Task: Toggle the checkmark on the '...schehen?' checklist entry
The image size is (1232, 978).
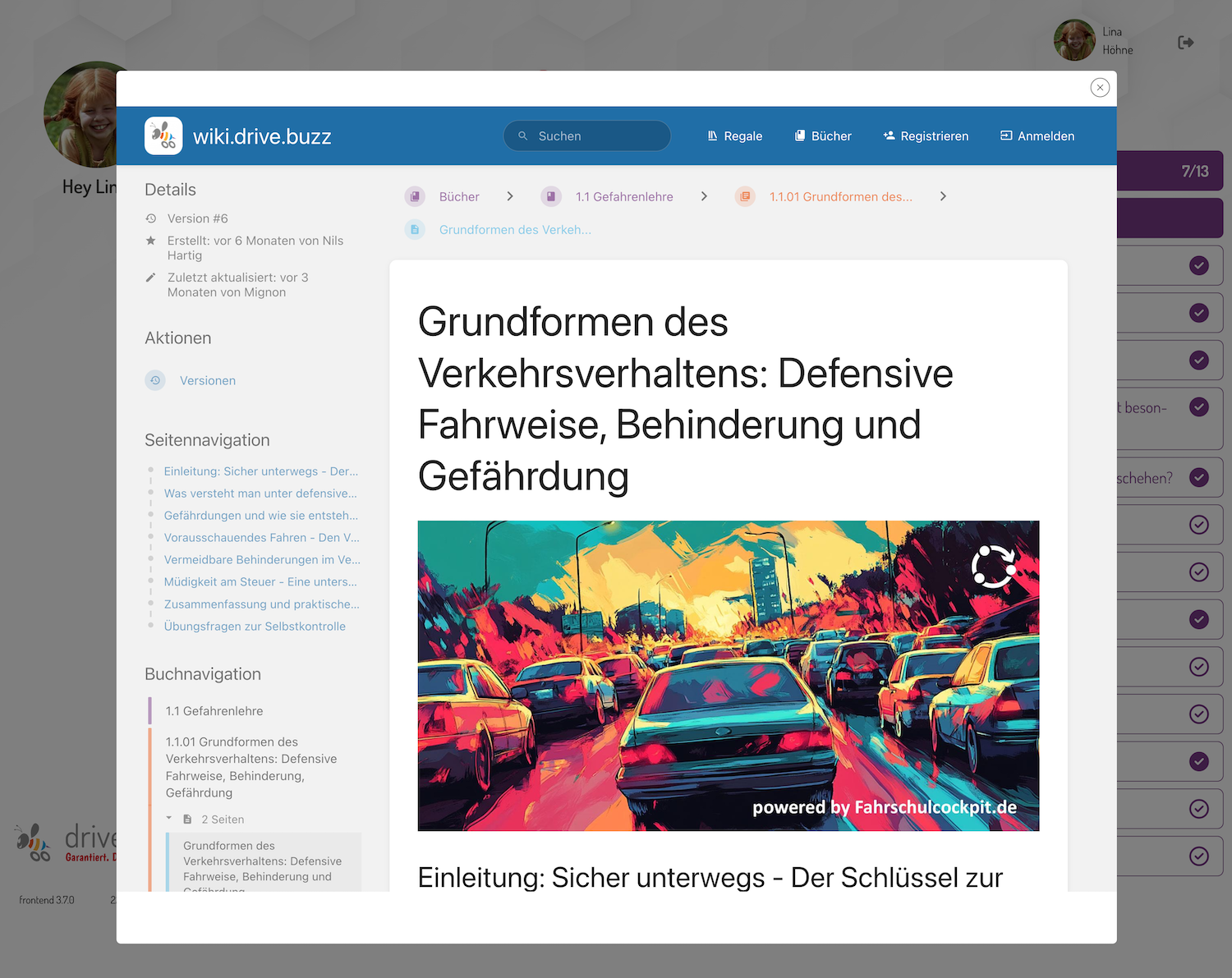Action: 1198,477
